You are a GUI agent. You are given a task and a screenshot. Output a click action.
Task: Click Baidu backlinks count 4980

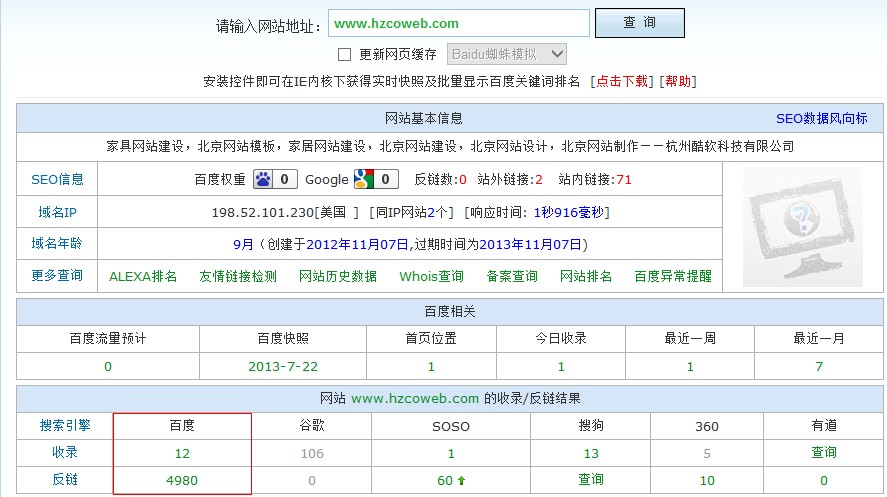point(182,481)
